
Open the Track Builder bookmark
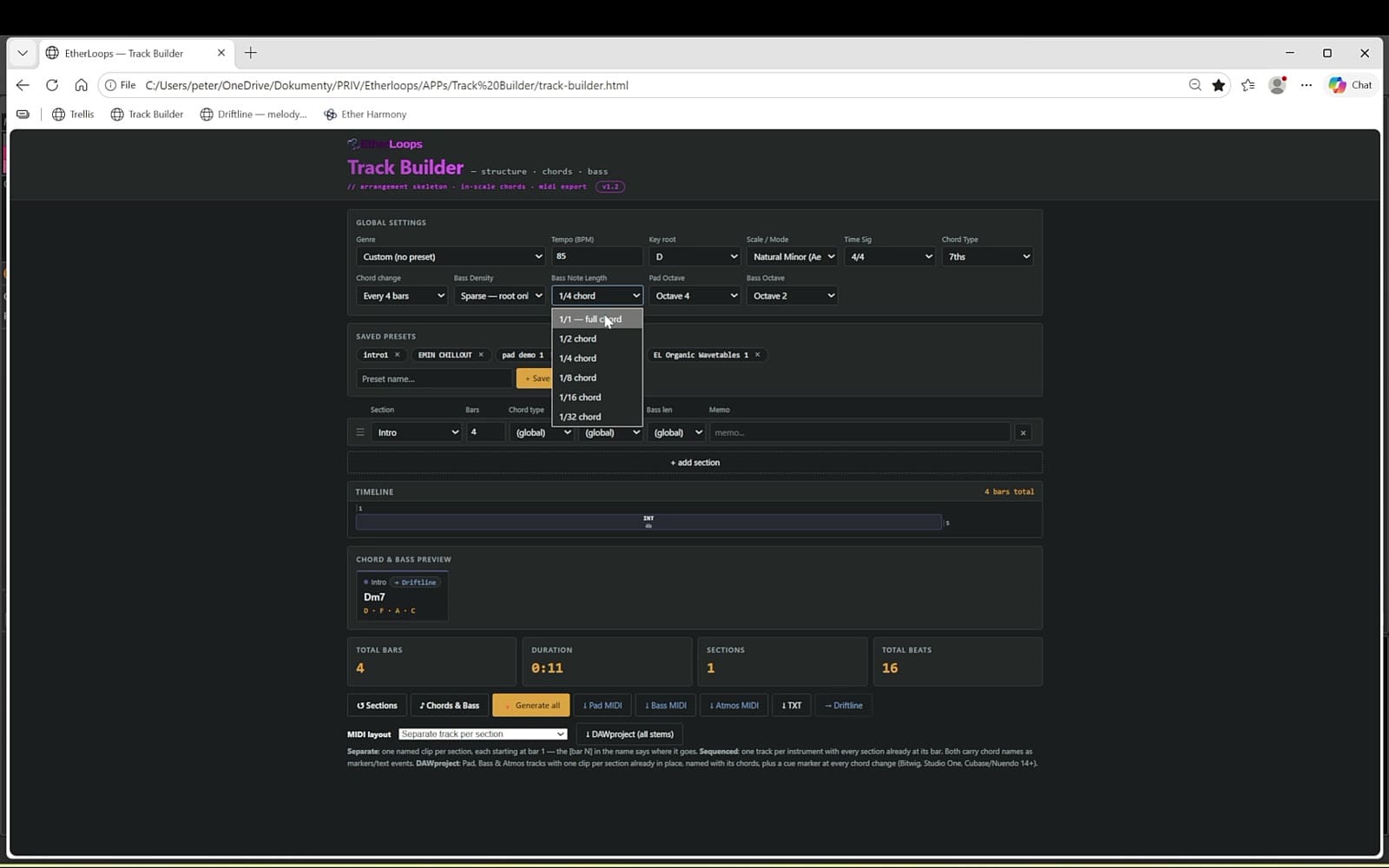click(x=147, y=115)
